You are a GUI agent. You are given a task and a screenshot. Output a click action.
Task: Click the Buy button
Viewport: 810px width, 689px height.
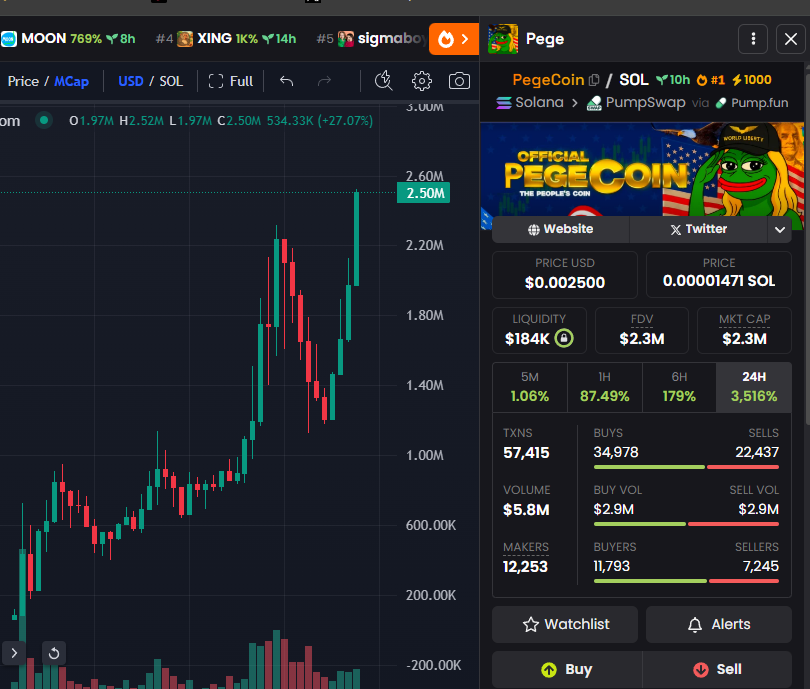567,669
